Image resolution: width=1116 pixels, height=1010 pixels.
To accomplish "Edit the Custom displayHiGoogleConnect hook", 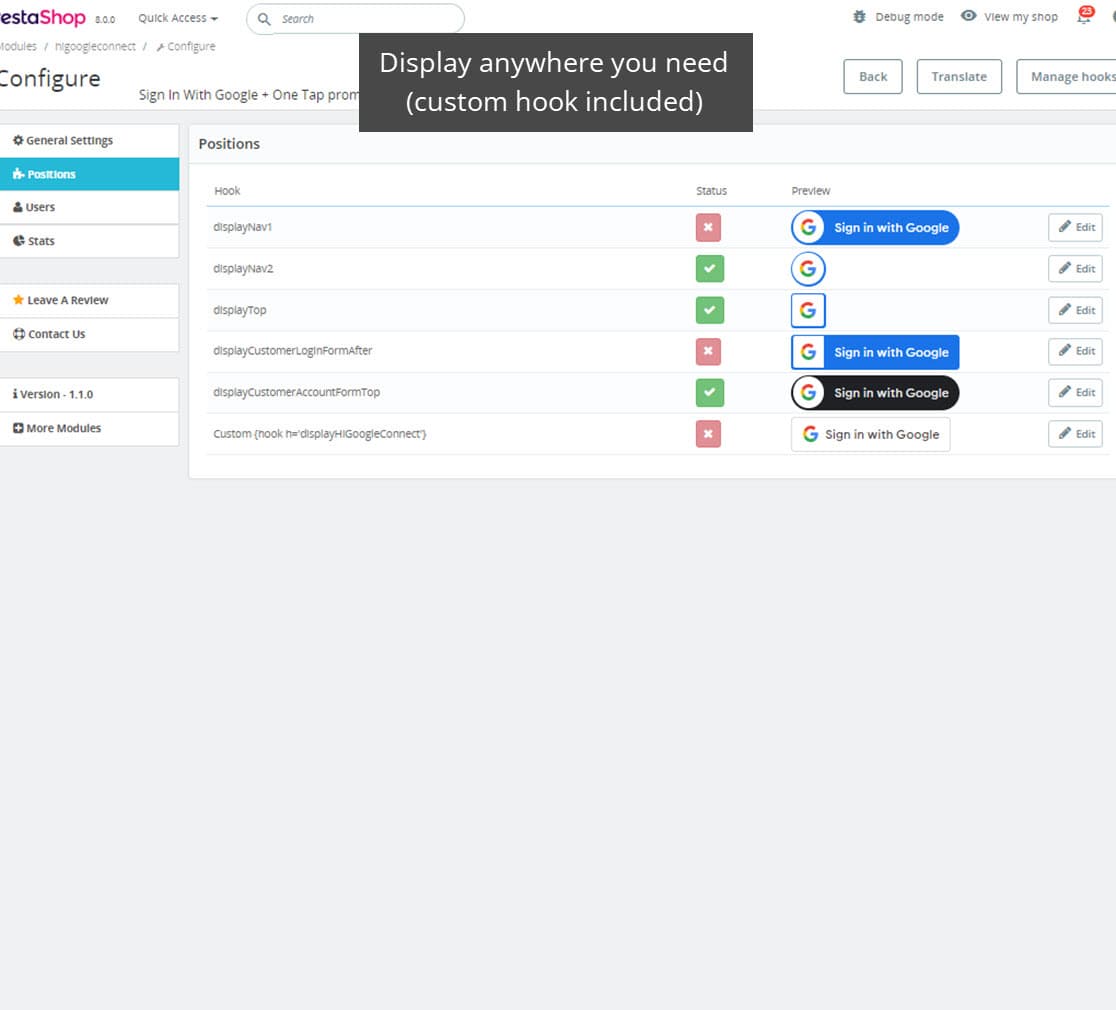I will coord(1075,433).
